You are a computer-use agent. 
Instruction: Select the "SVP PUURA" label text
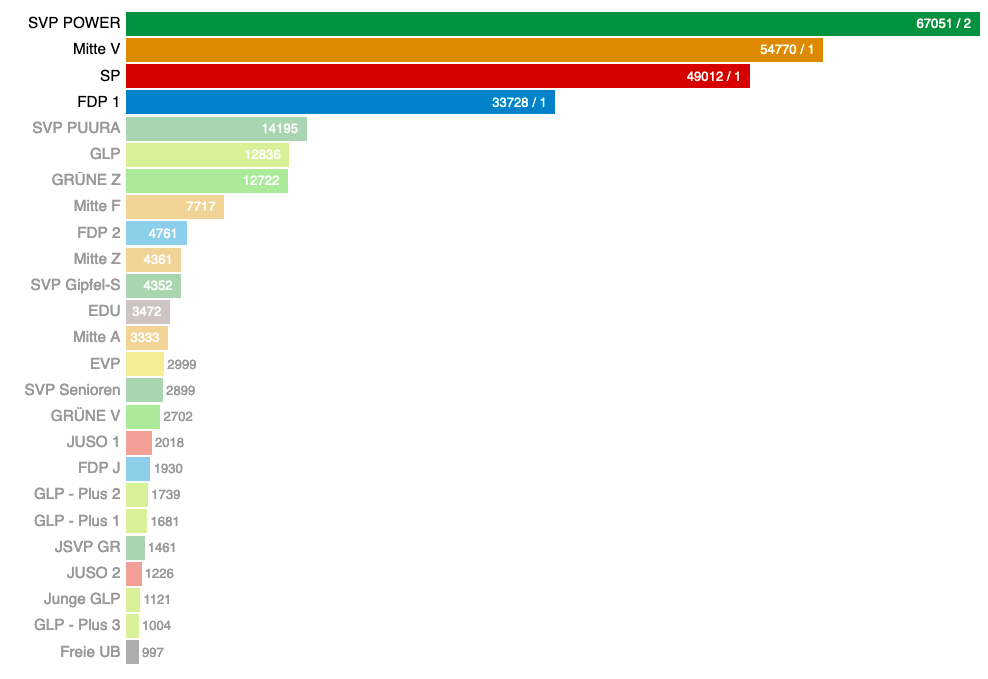coord(76,128)
